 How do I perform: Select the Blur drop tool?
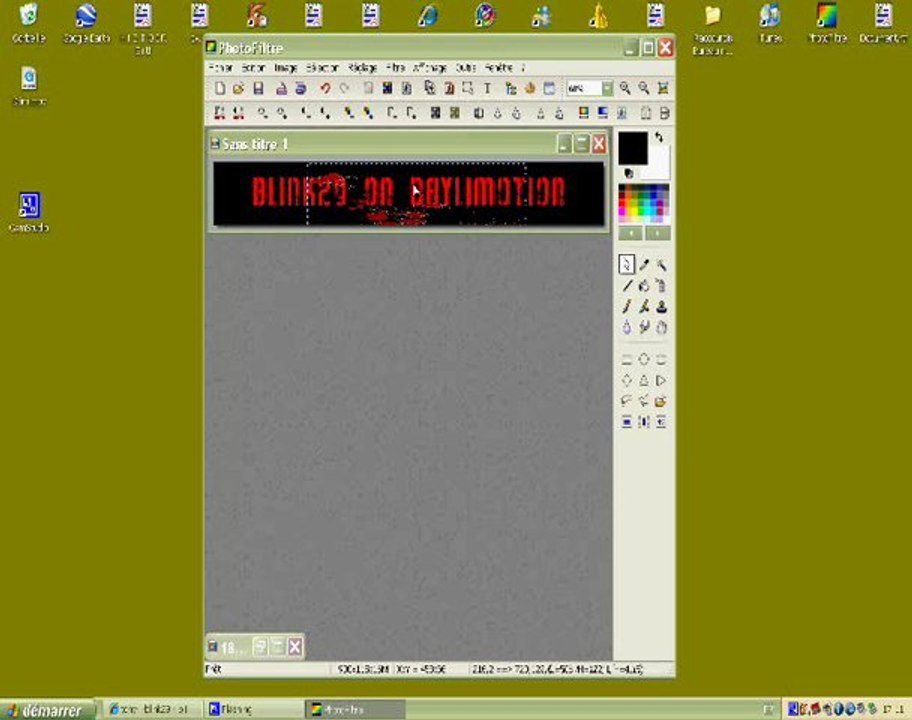click(626, 327)
